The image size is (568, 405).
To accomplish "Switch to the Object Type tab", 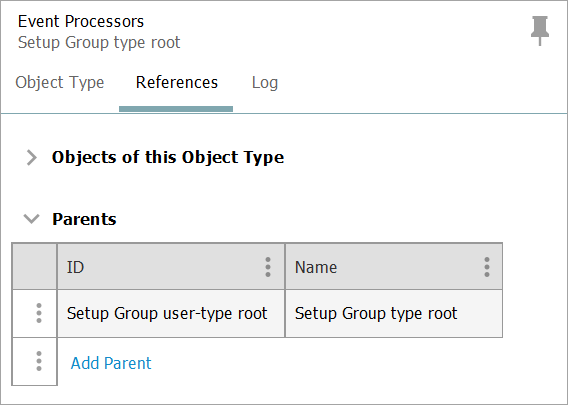I will coord(60,83).
